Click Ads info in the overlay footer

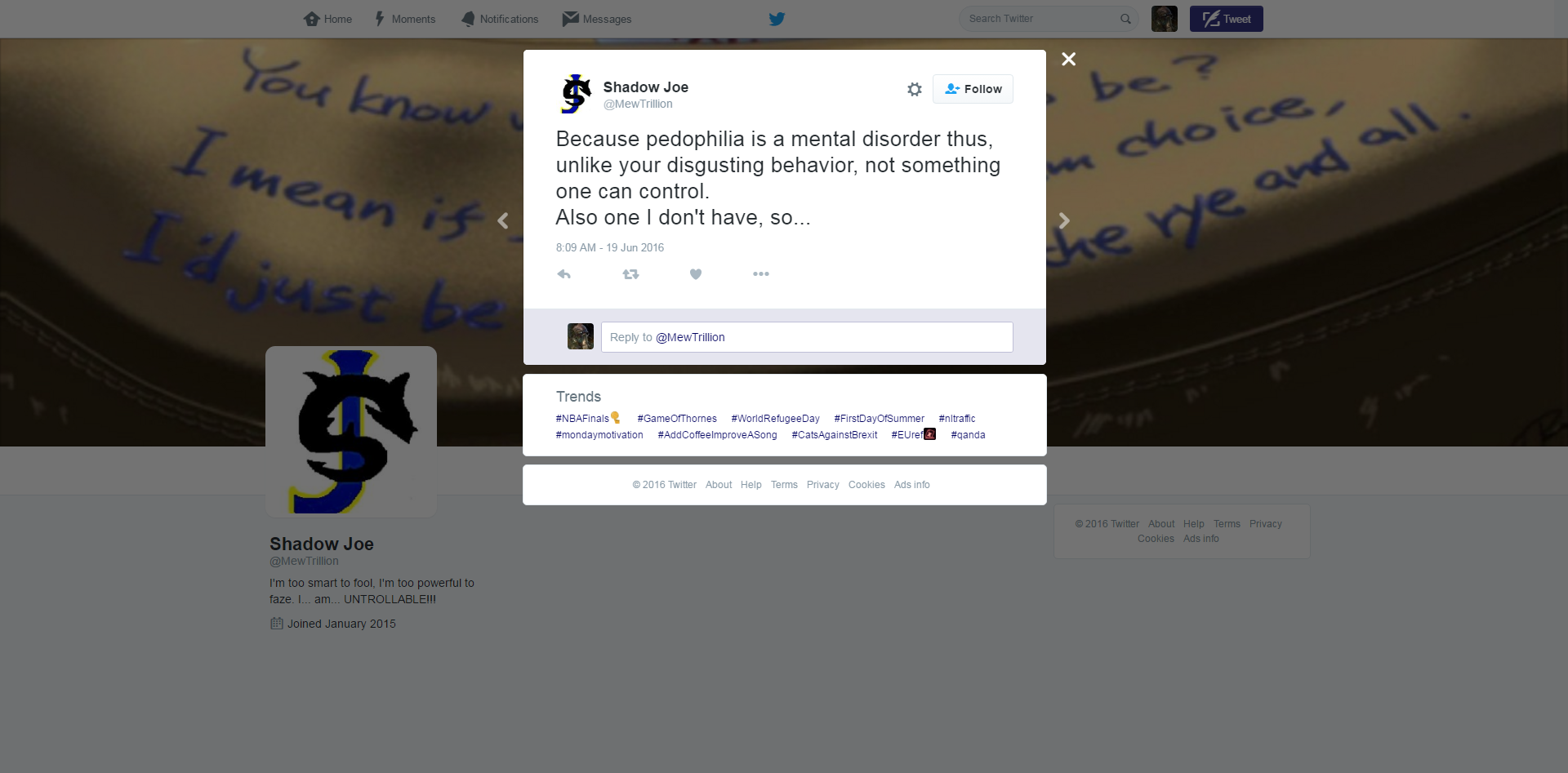pyautogui.click(x=912, y=485)
